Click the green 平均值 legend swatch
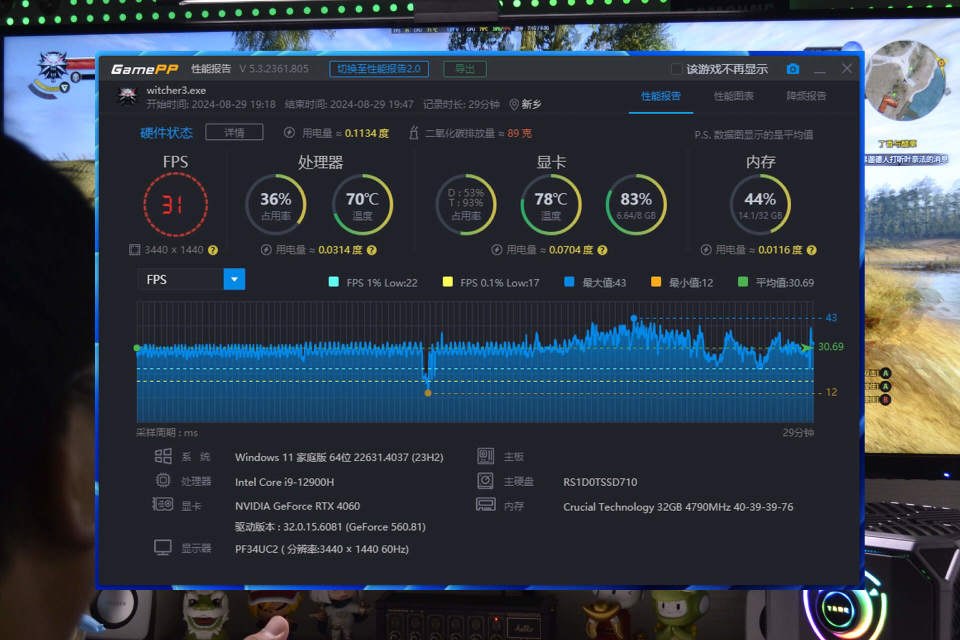This screenshot has height=640, width=960. click(x=743, y=282)
